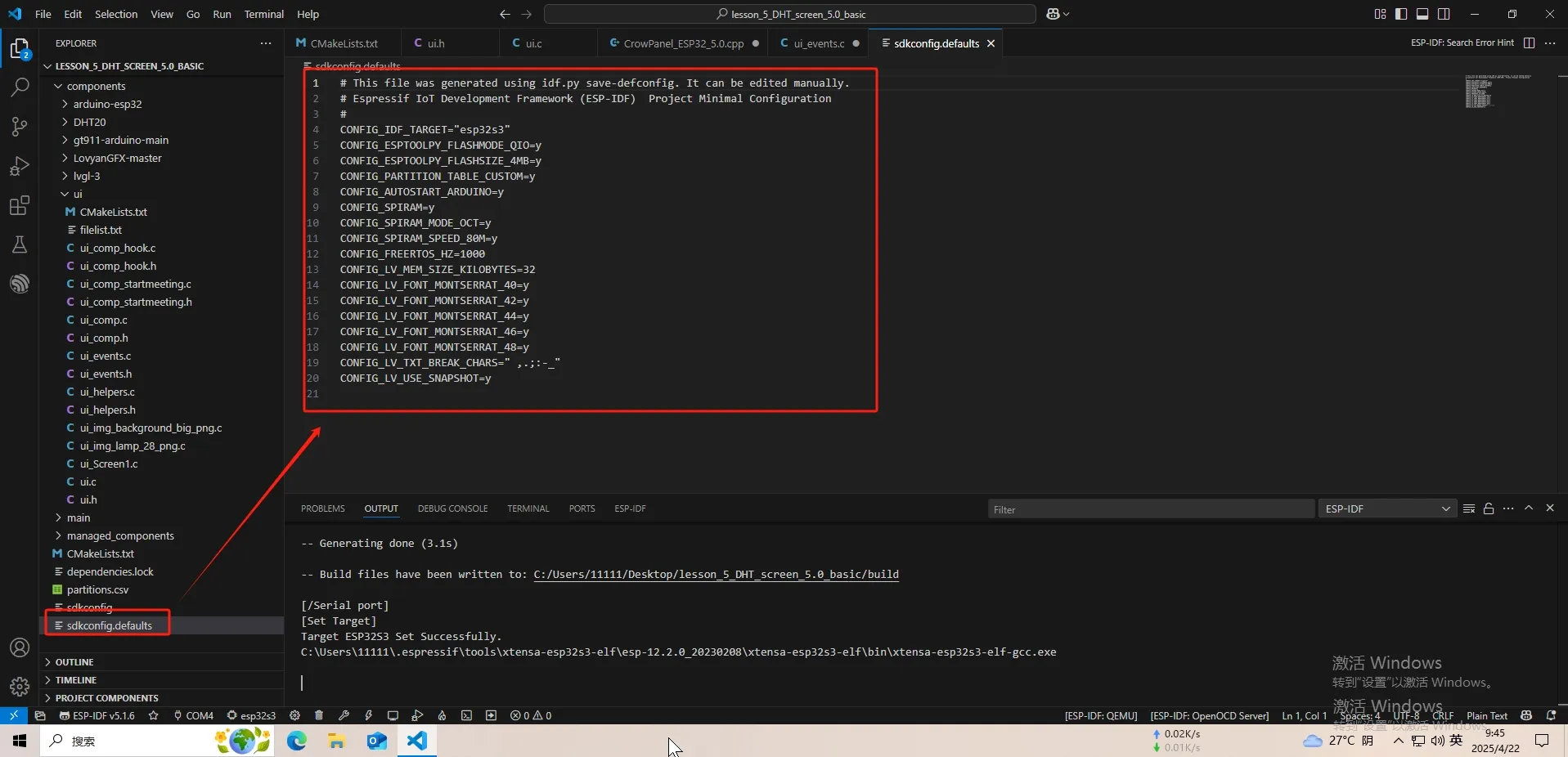Image resolution: width=1568 pixels, height=757 pixels.
Task: Switch to the CrowPanel_ESP32_5.0.cpp tab
Action: coord(683,43)
